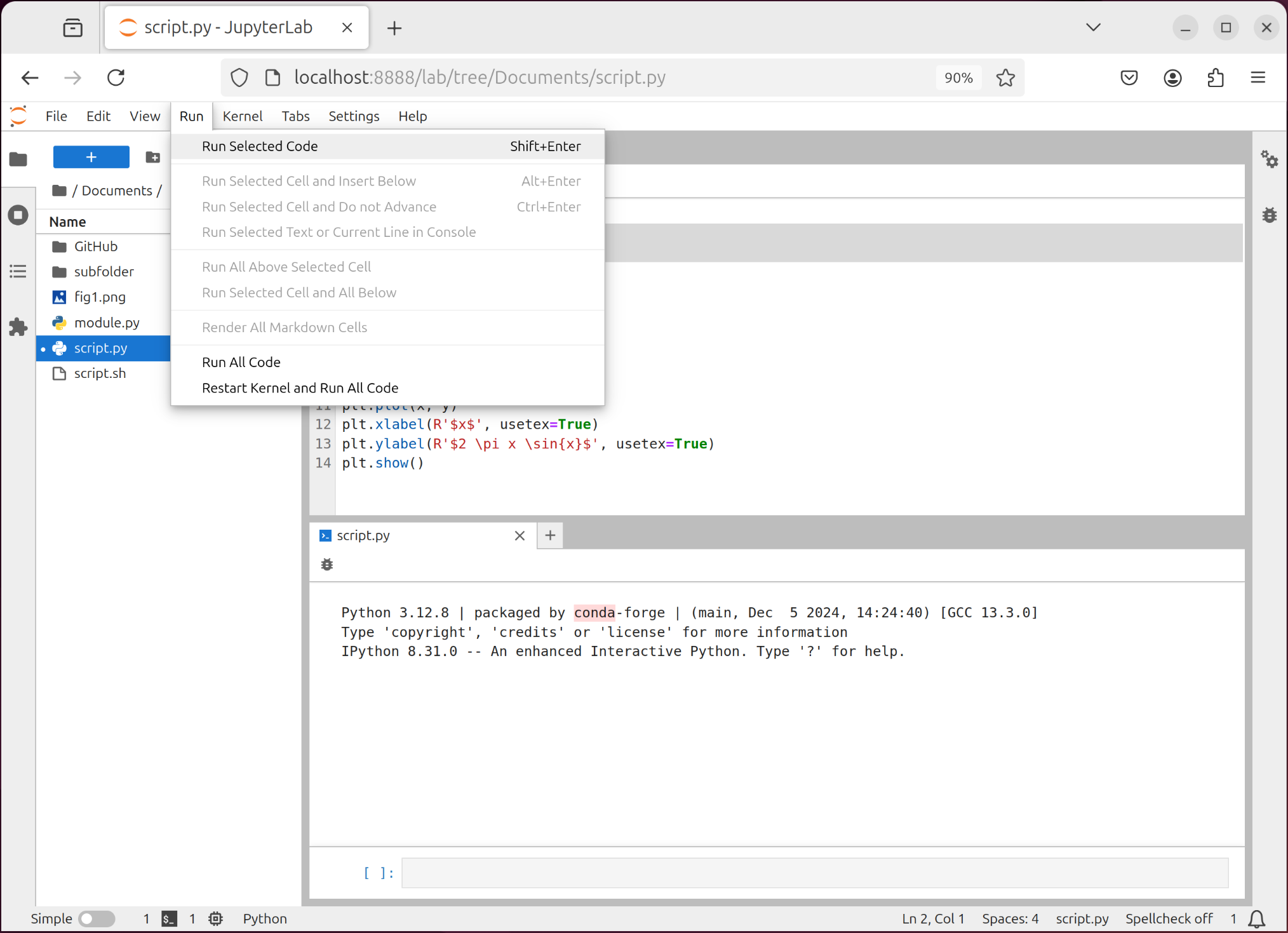Click the console debugger bug icon
This screenshot has height=933, width=1288.
pos(327,565)
